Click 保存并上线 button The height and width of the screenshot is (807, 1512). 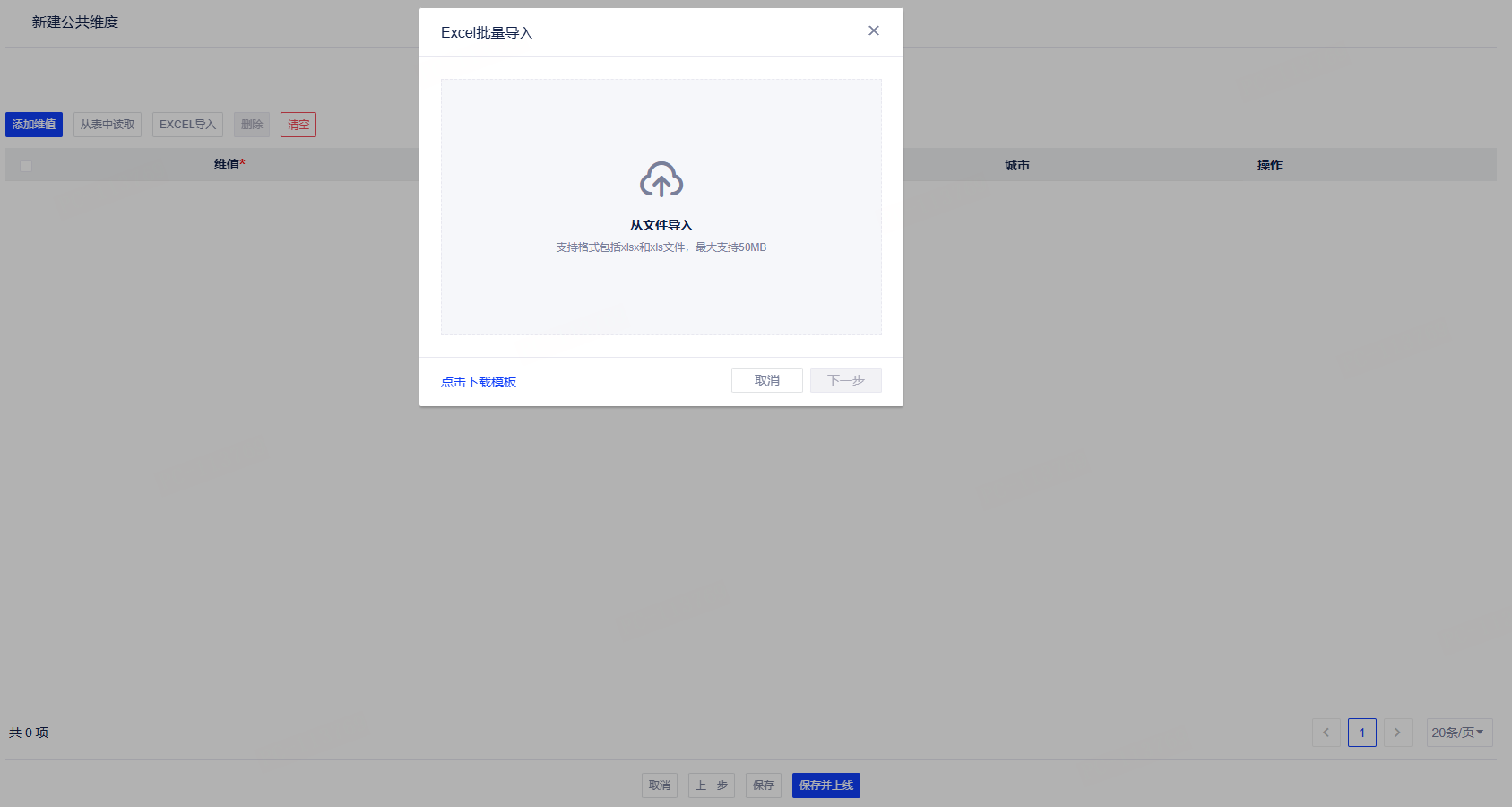826,785
